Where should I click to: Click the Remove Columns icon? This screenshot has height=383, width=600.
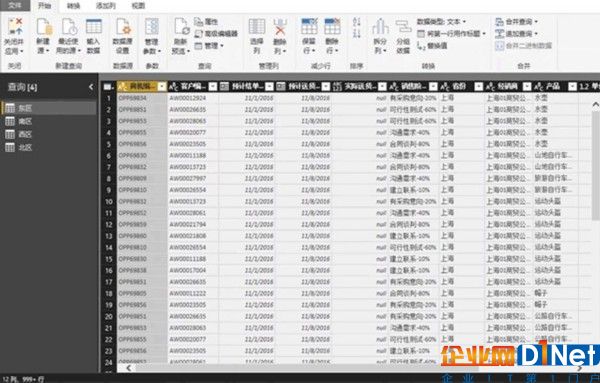280,27
